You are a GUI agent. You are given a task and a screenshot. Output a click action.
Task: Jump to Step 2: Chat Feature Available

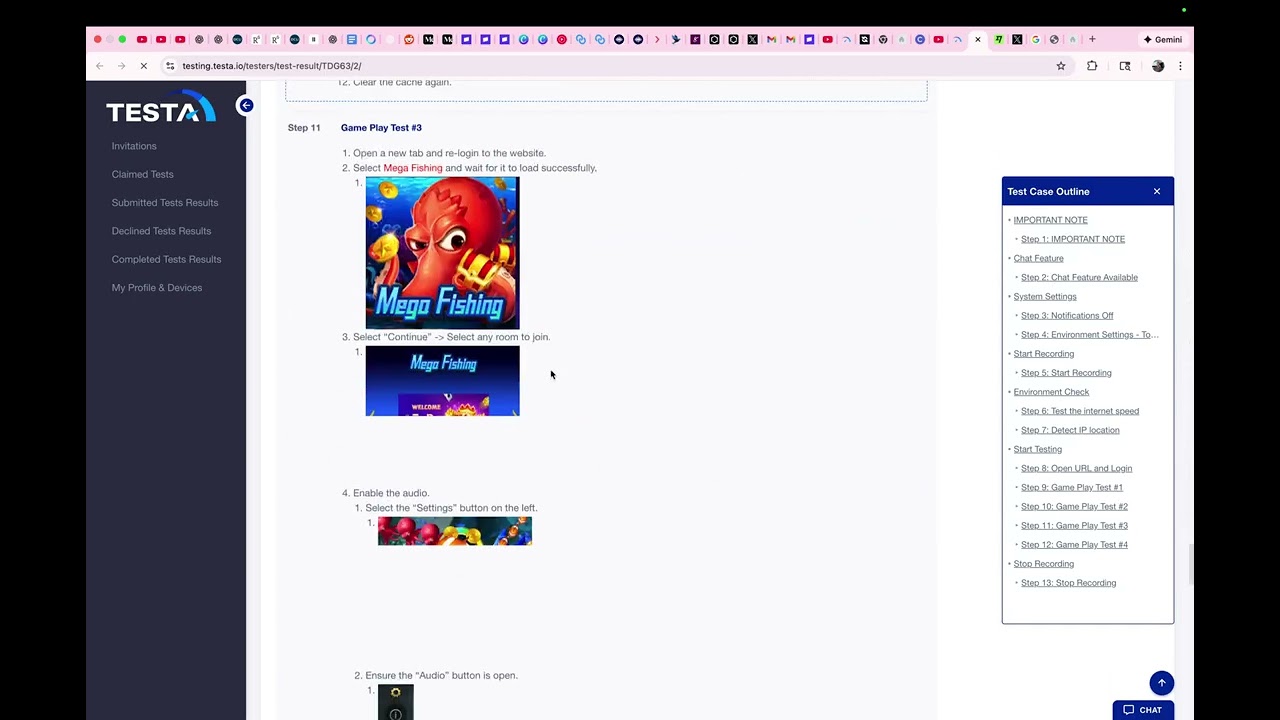pyautogui.click(x=1079, y=277)
